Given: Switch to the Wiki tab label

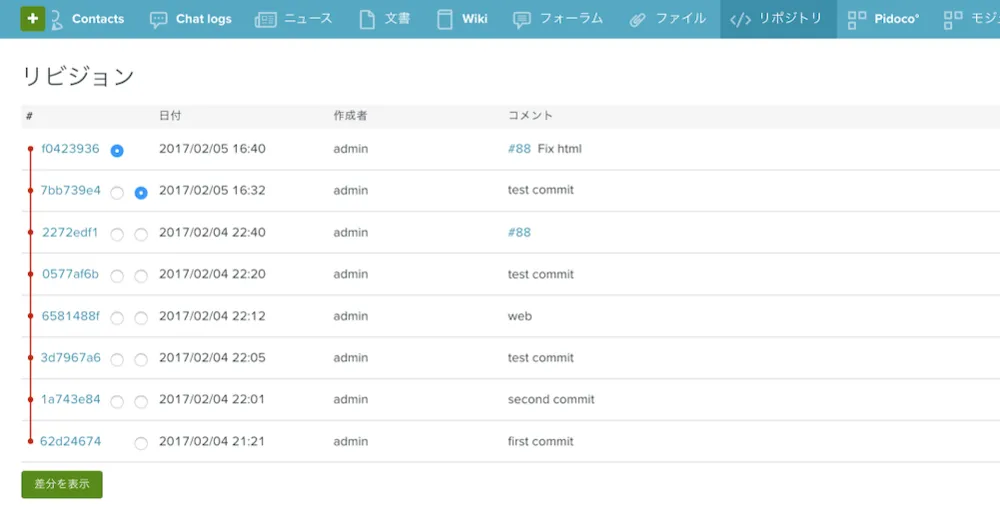Looking at the screenshot, I should point(474,19).
